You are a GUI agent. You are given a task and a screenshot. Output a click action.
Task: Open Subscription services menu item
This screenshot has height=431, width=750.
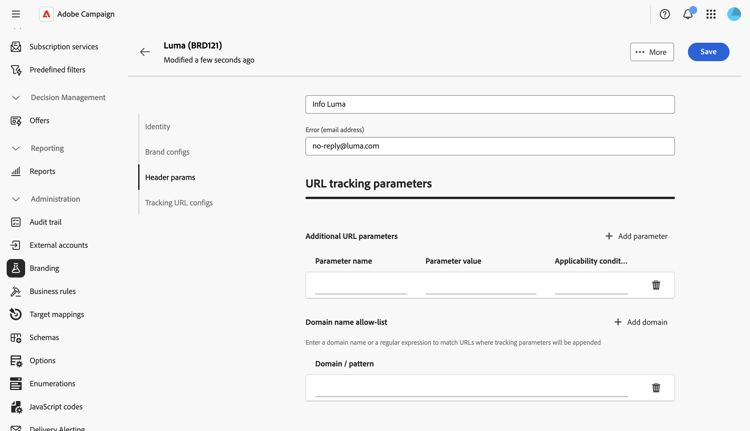pos(64,46)
